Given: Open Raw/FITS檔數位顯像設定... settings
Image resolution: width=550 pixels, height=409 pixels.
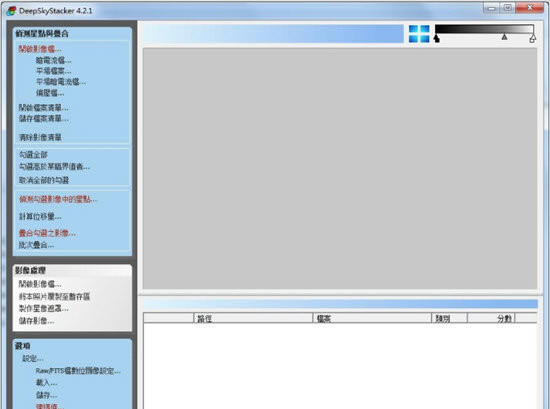Looking at the screenshot, I should pos(78,371).
